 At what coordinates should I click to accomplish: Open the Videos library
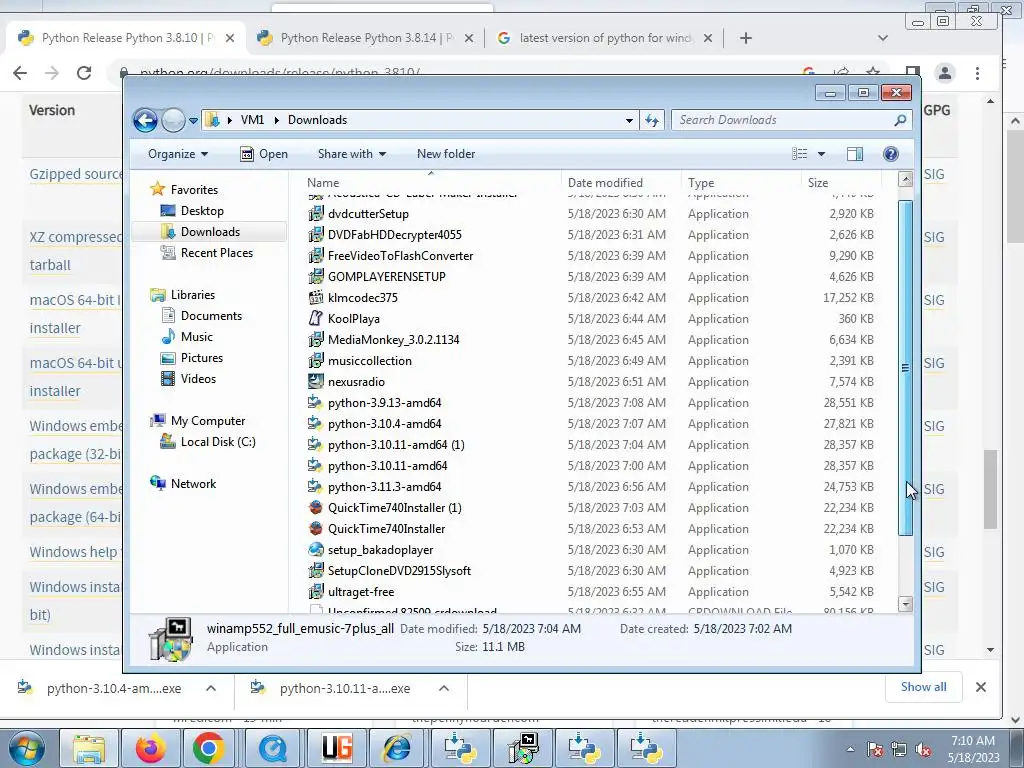(198, 379)
